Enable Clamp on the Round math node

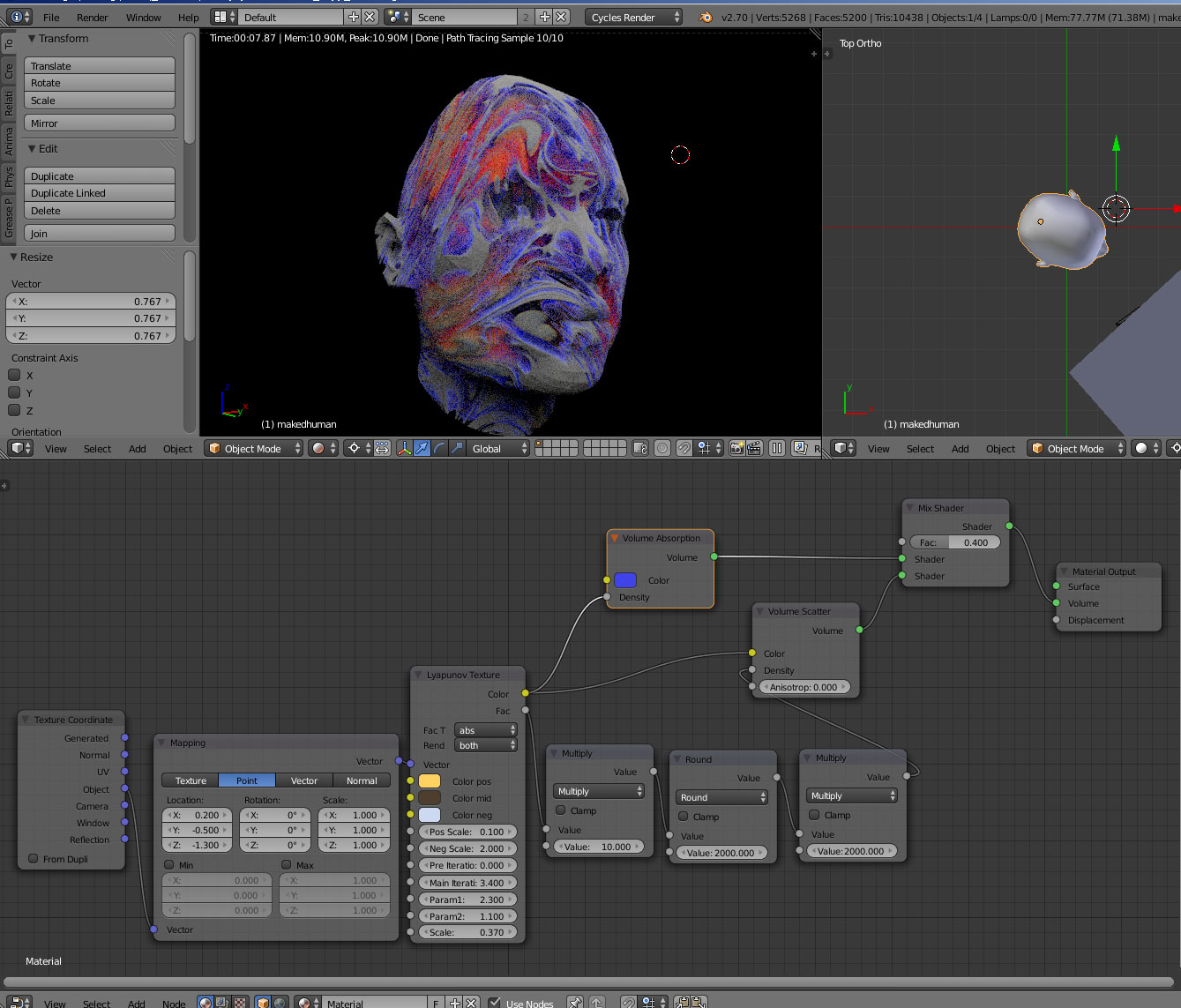coord(684,817)
